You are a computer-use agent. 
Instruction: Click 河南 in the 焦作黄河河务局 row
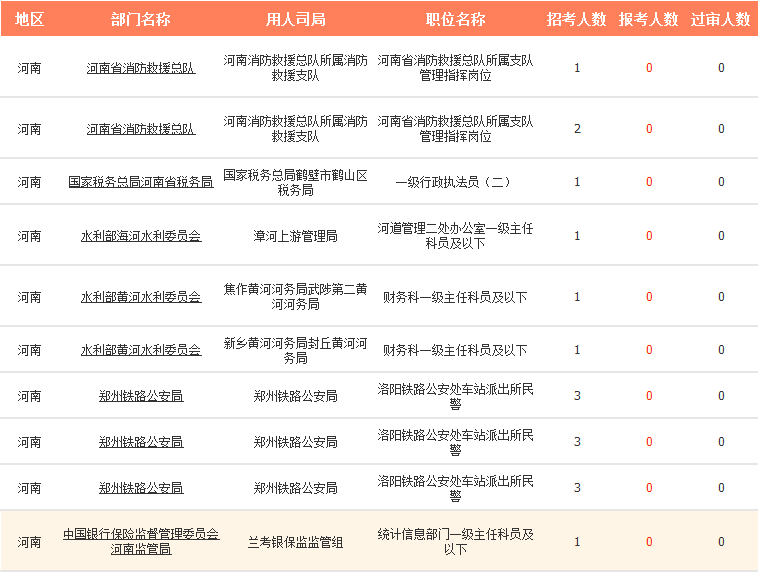(x=29, y=297)
